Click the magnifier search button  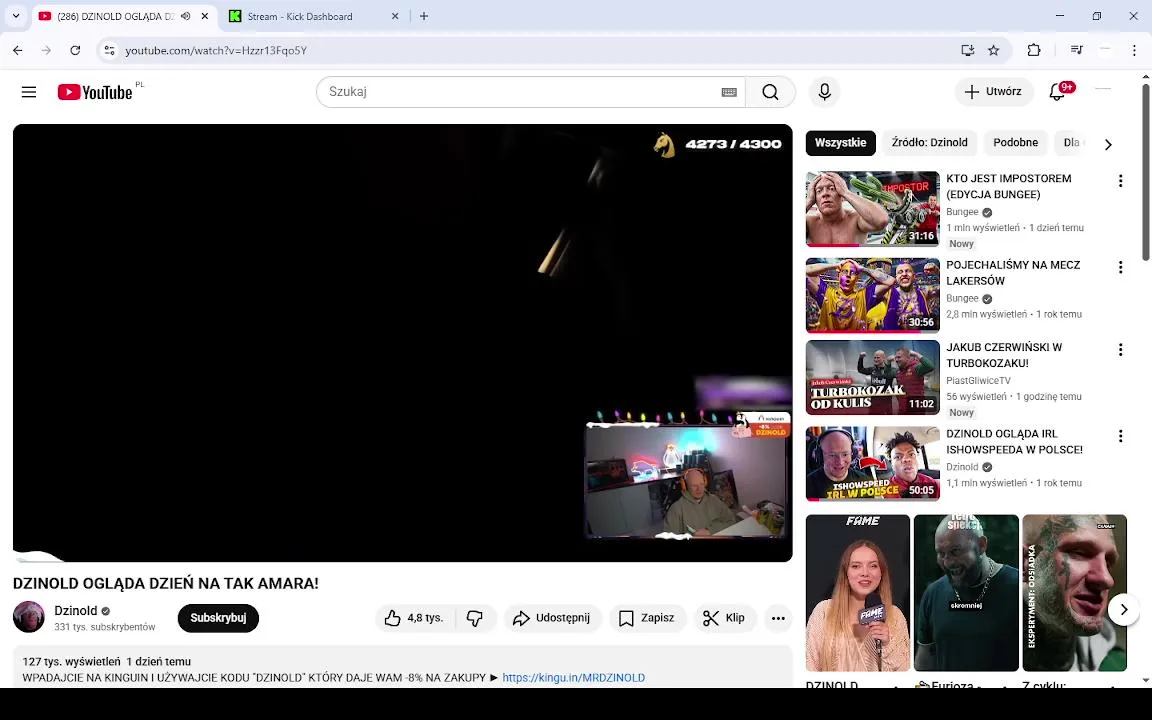tap(770, 92)
